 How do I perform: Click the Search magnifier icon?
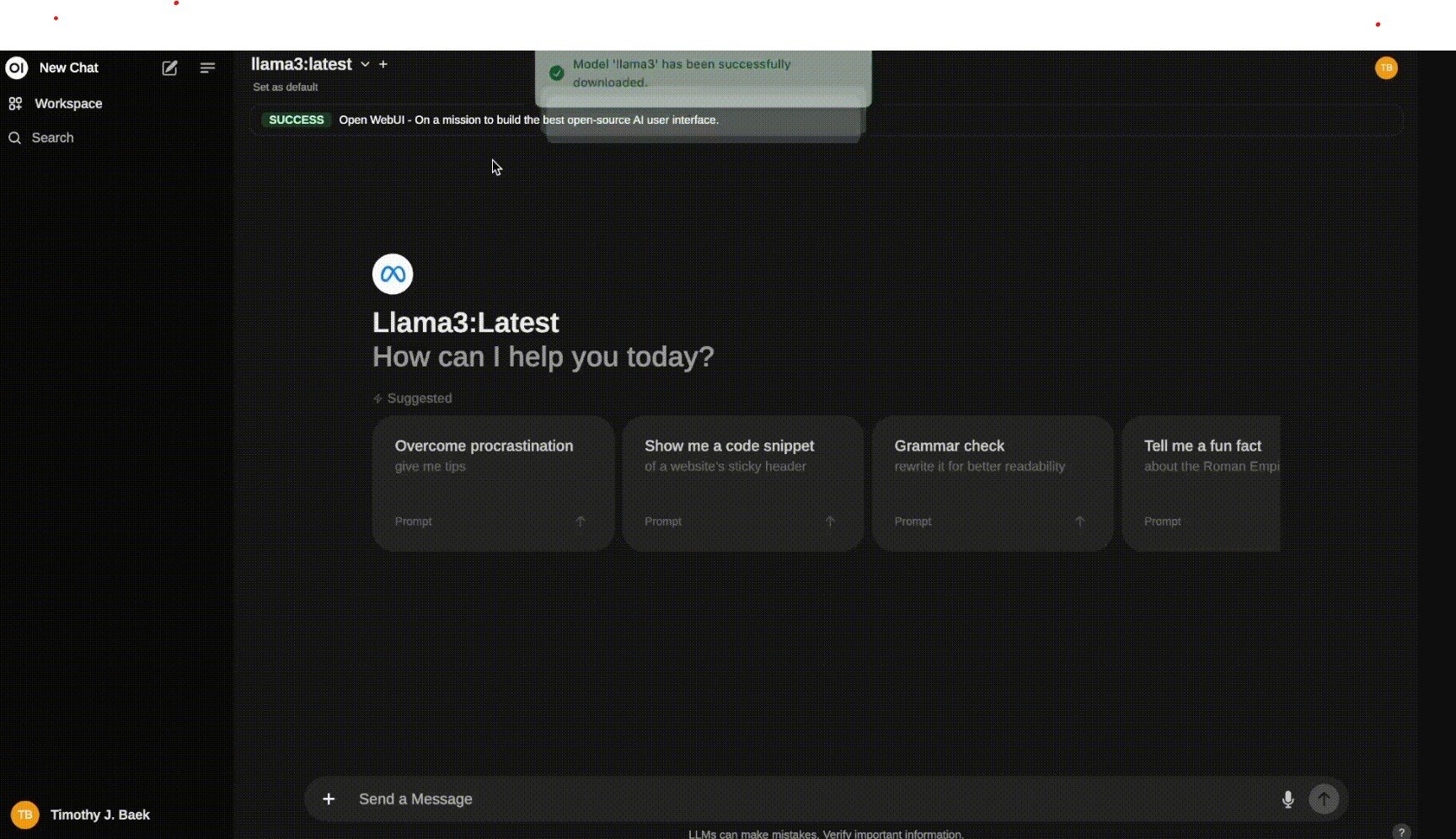[14, 138]
